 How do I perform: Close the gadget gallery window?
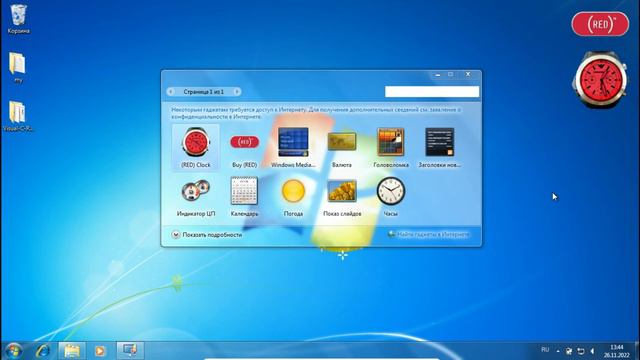(x=468, y=75)
